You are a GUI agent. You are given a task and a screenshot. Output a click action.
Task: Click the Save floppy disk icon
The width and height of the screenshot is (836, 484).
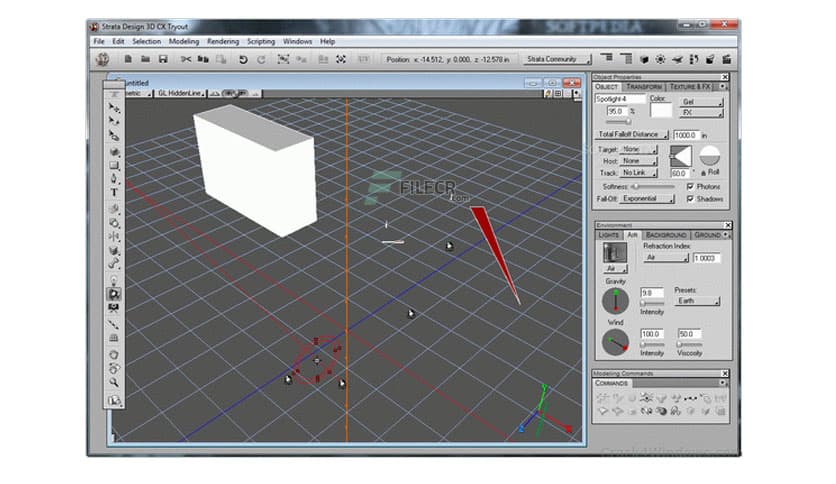pyautogui.click(x=163, y=59)
